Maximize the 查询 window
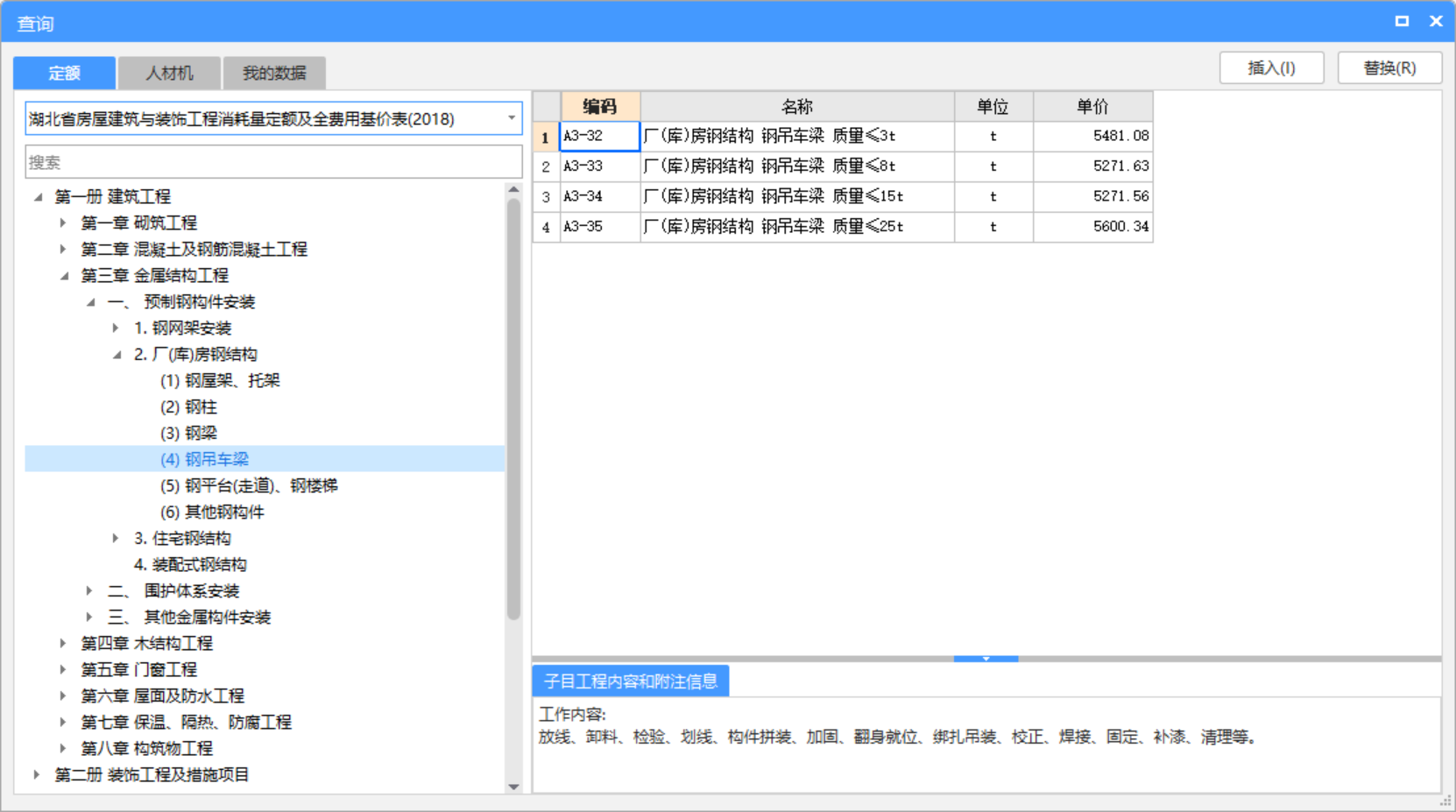Image resolution: width=1456 pixels, height=812 pixels. pyautogui.click(x=1402, y=21)
